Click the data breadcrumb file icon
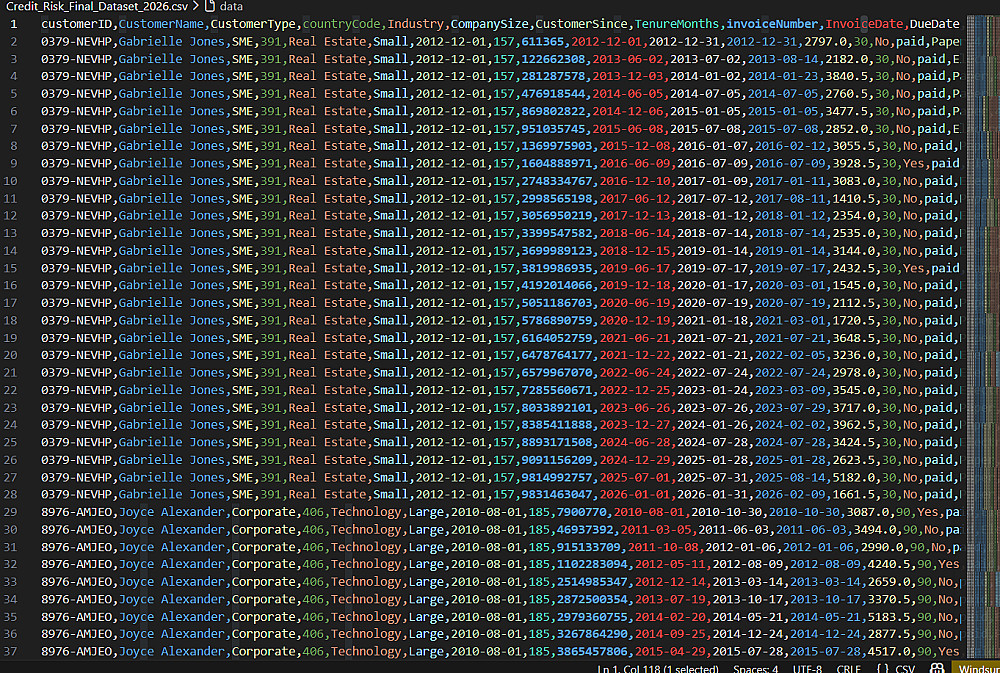Screen dimensions: 1000x673 pyautogui.click(x=209, y=6)
